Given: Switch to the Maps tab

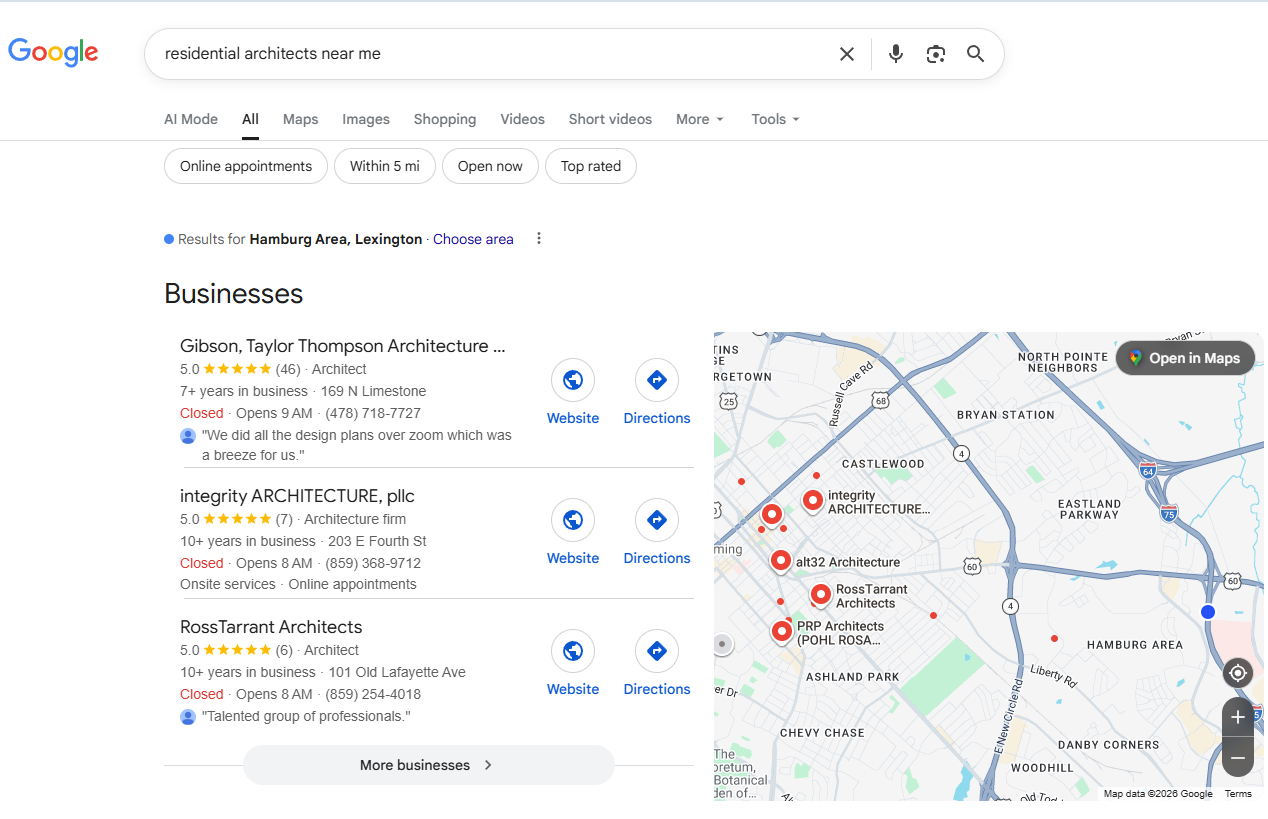Looking at the screenshot, I should [x=300, y=119].
